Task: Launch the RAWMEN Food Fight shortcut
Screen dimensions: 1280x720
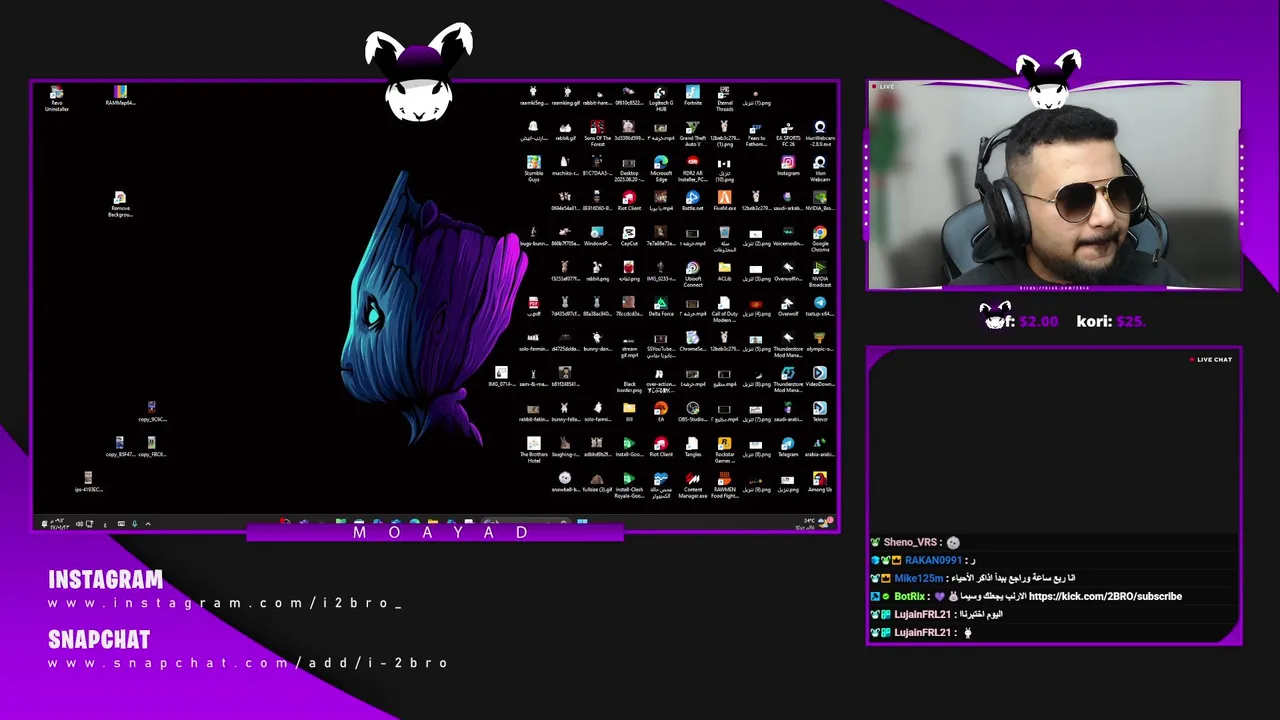Action: pos(724,486)
